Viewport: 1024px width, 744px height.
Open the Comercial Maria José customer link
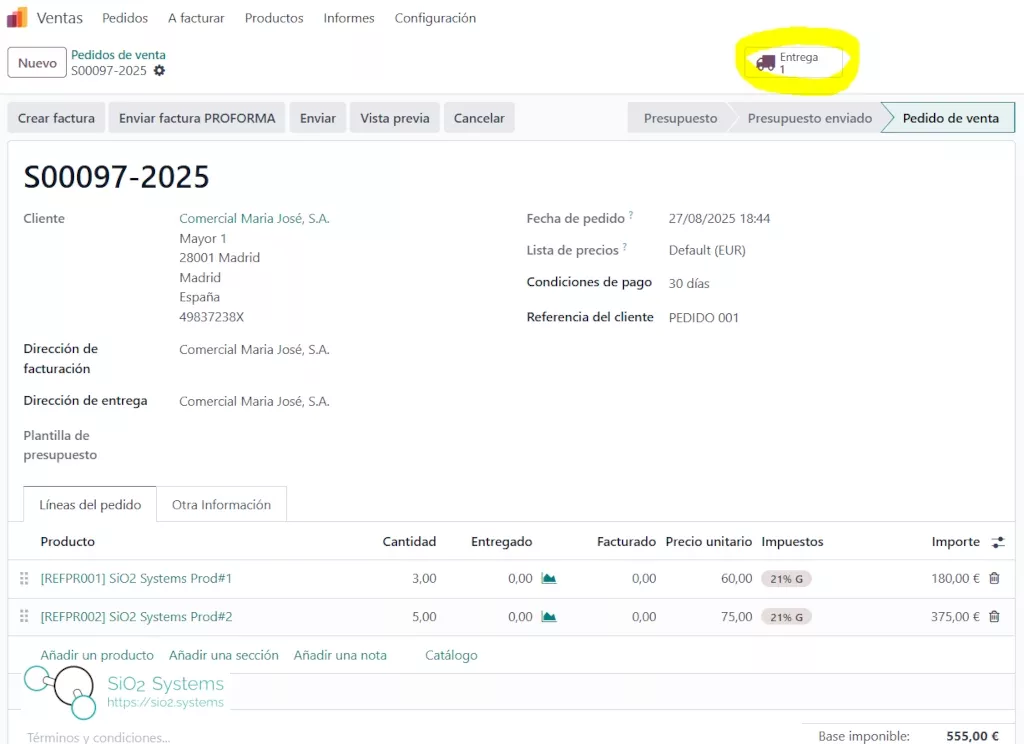point(254,218)
